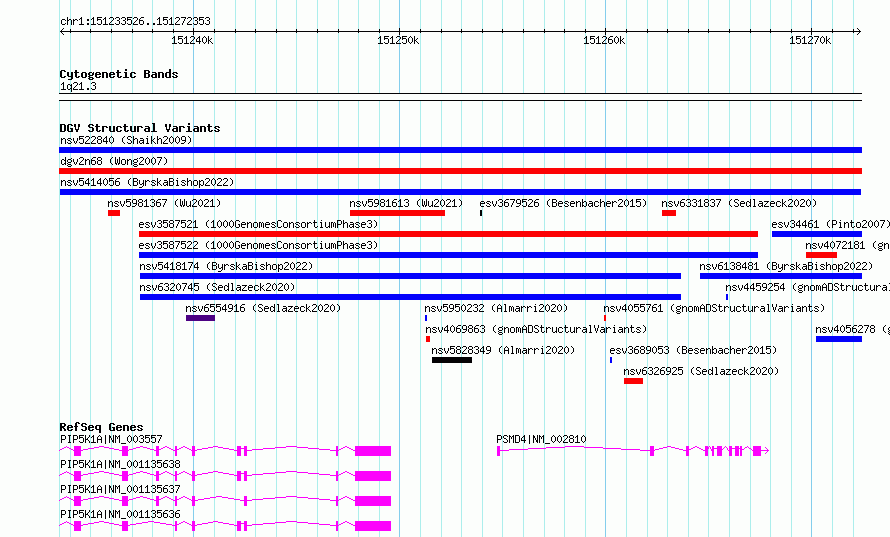Click the ruler's left arrow end

pyautogui.click(x=62, y=31)
